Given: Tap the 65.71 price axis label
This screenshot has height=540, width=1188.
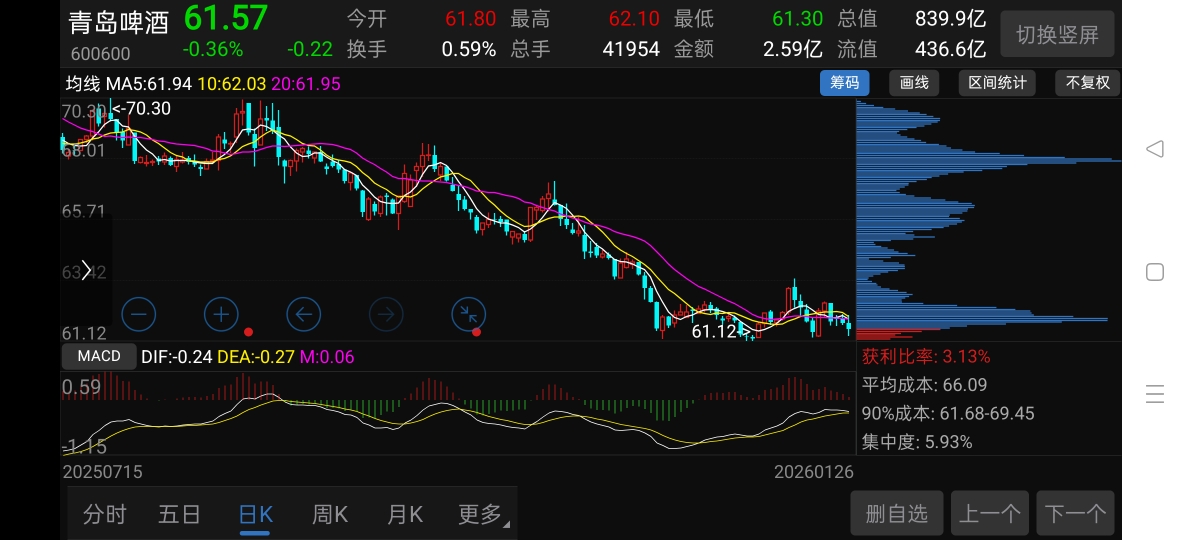Looking at the screenshot, I should (x=83, y=211).
